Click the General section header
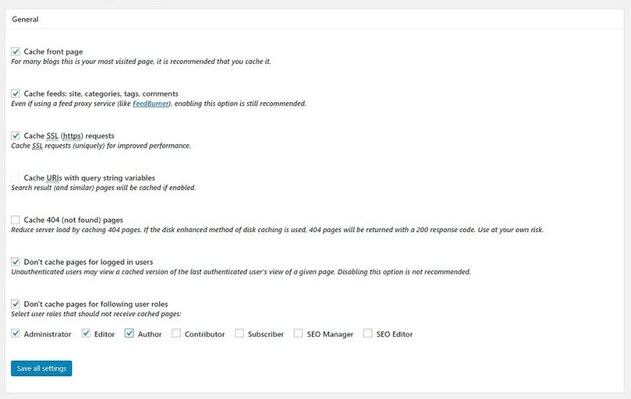 pos(25,19)
